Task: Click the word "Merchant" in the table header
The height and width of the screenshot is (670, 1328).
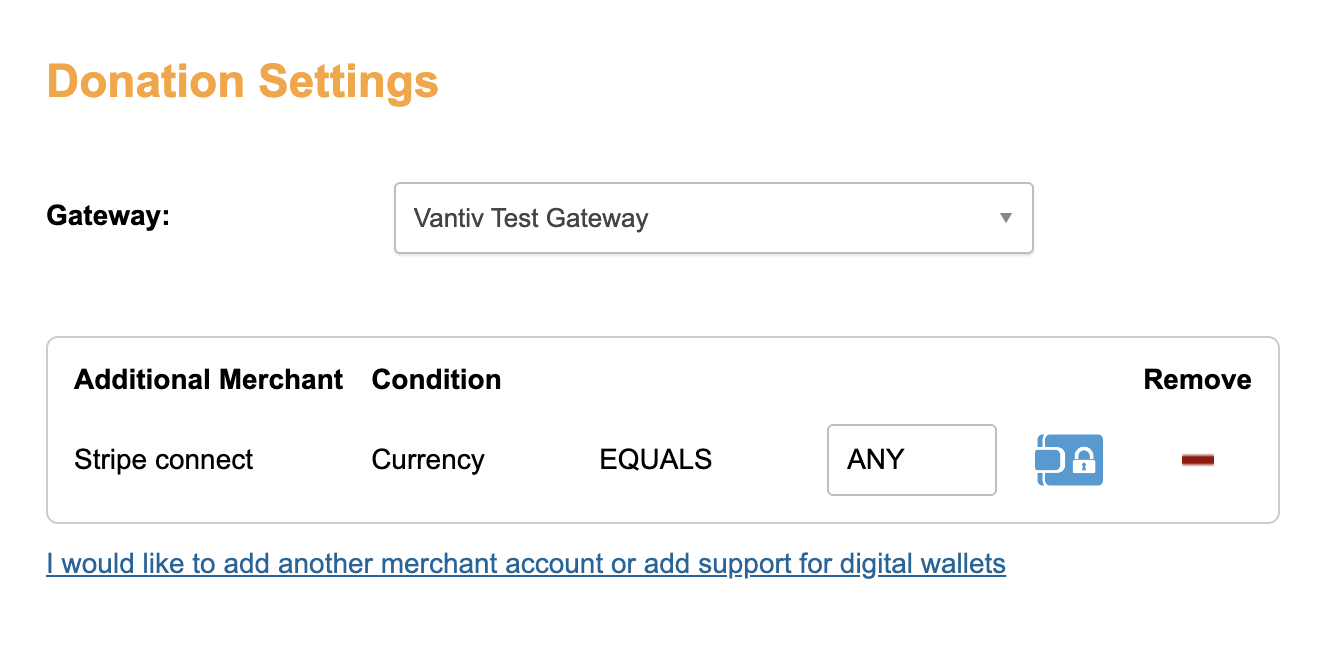Action: [281, 380]
